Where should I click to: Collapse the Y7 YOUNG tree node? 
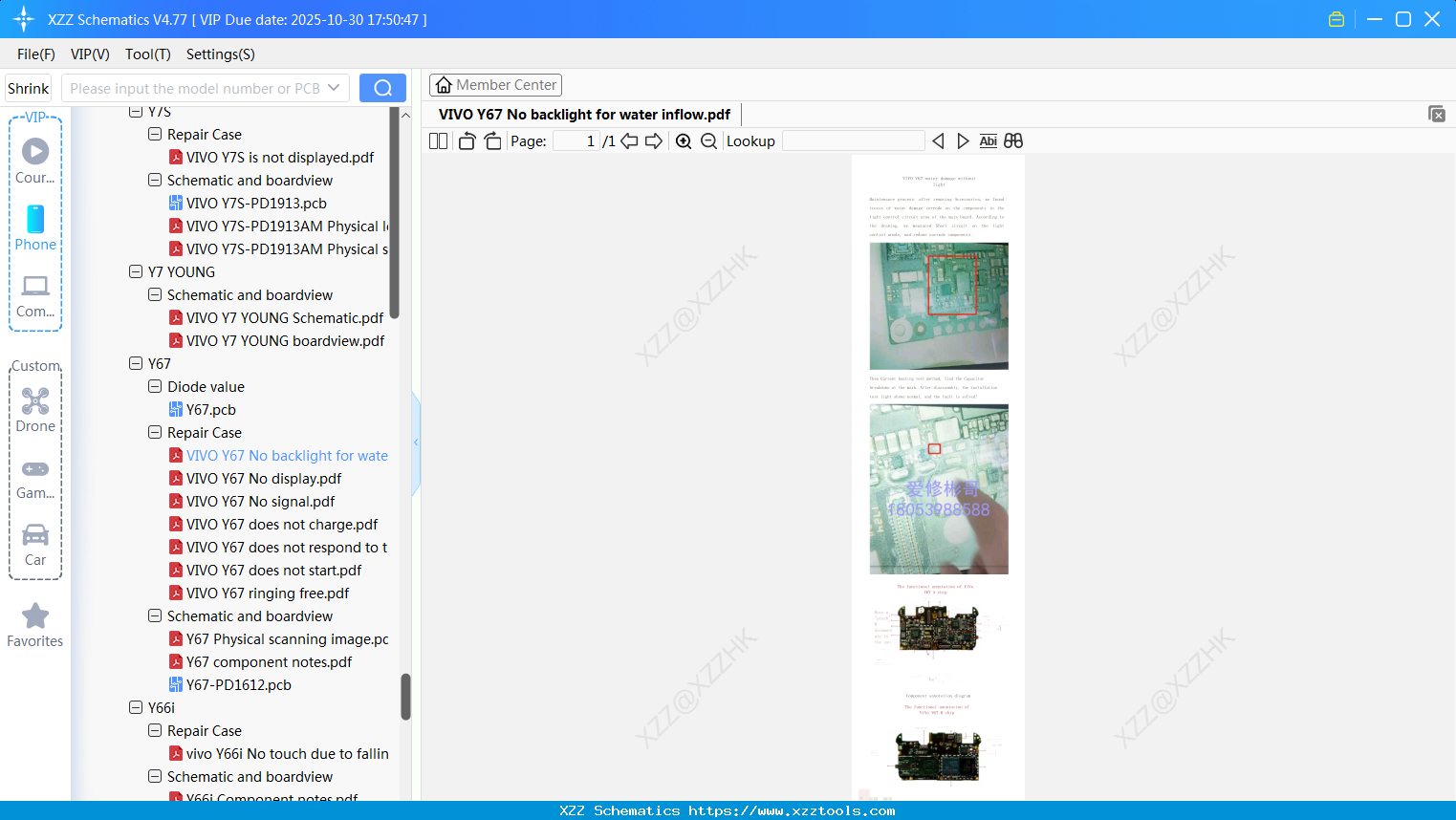(136, 271)
